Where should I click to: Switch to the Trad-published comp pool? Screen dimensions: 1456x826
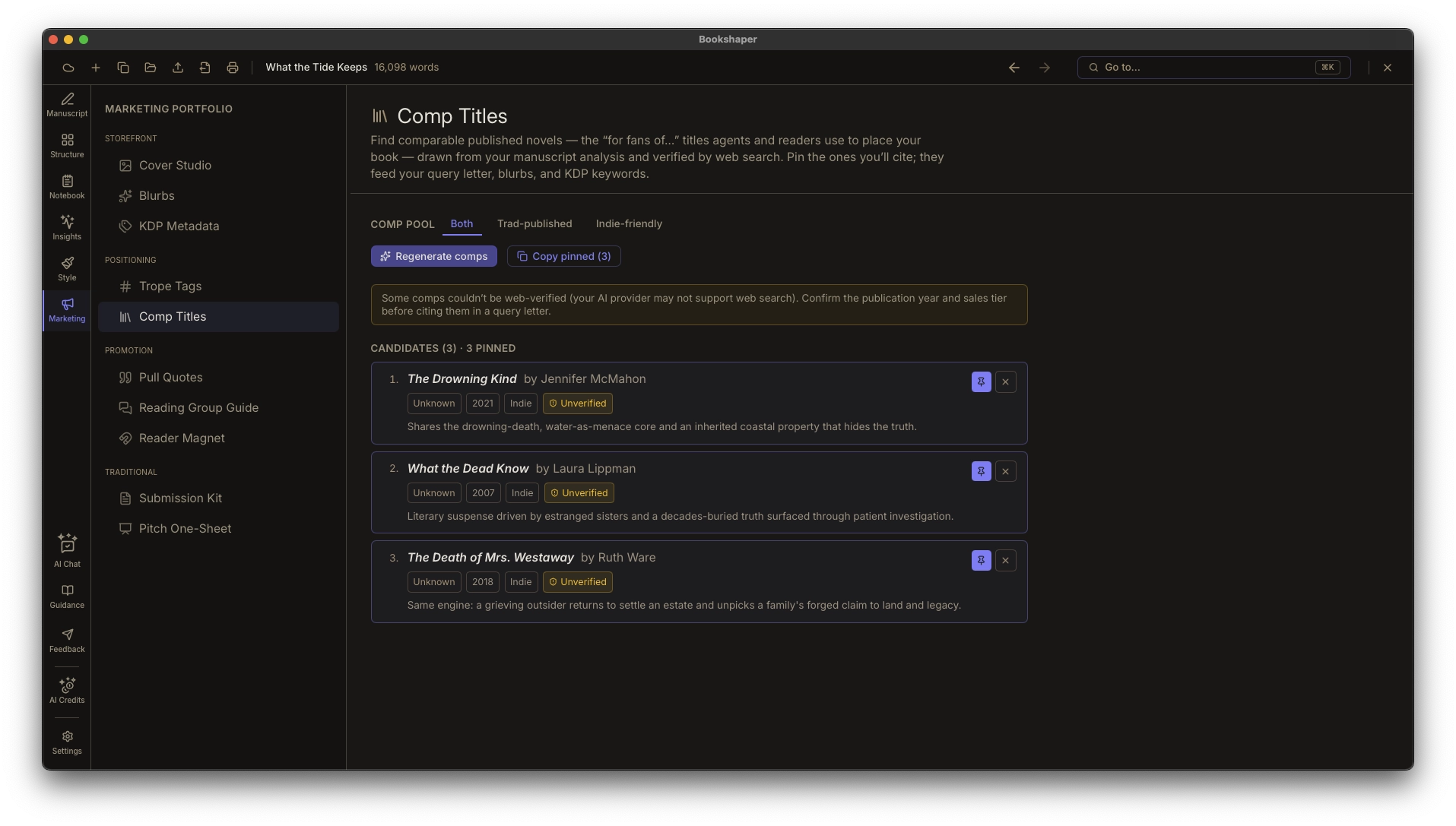click(535, 224)
